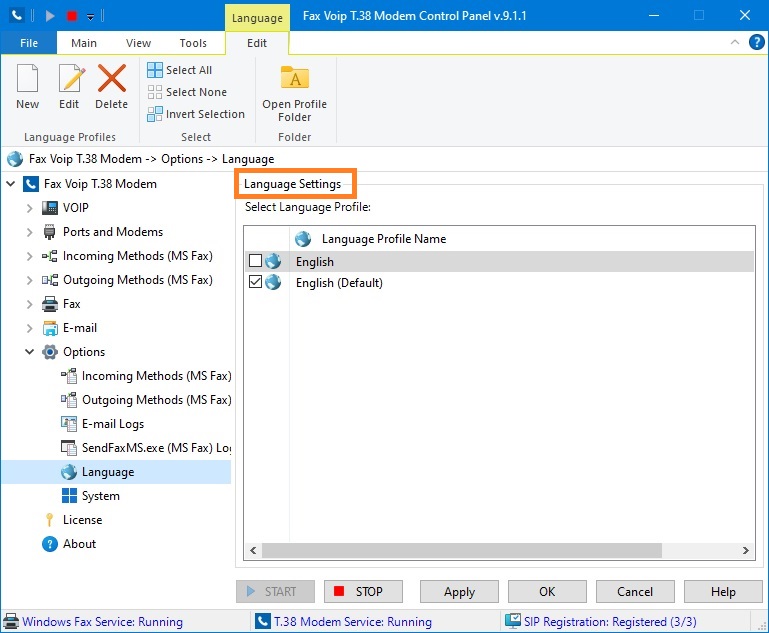This screenshot has height=633, width=769.
Task: Click T.38 Modem Service: Running status
Action: [x=353, y=622]
